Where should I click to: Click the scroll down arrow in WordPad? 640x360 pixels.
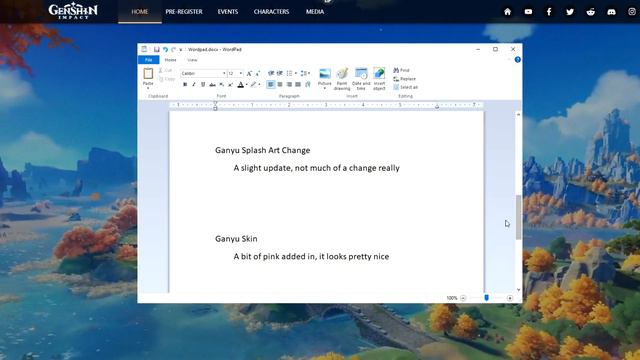pos(518,290)
